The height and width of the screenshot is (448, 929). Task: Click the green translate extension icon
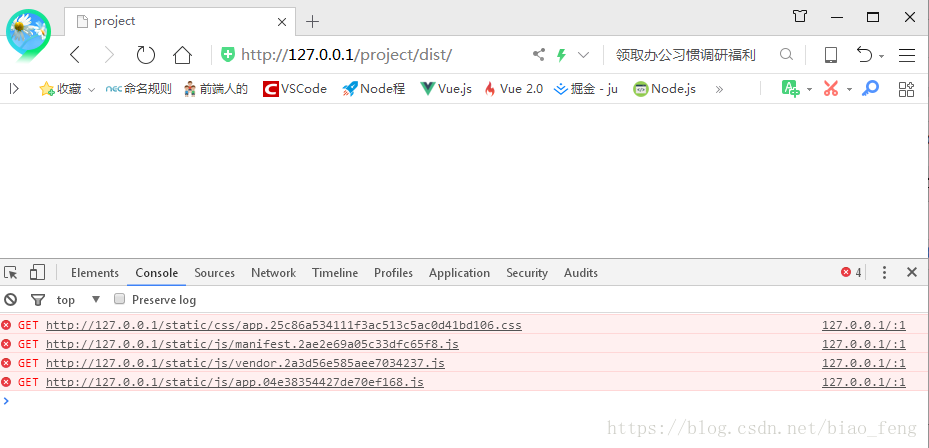791,89
